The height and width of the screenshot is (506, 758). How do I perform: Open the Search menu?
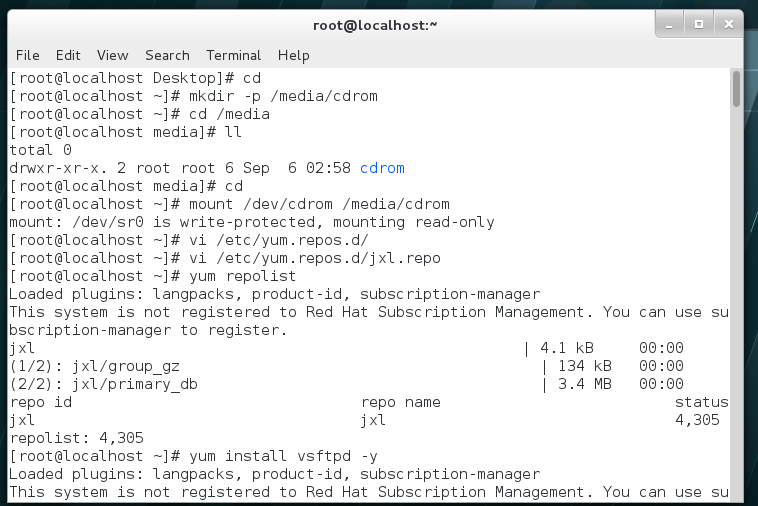pyautogui.click(x=167, y=55)
